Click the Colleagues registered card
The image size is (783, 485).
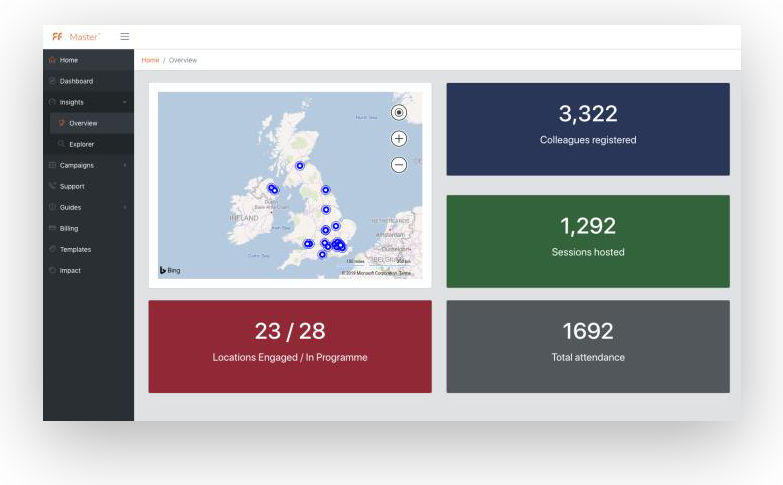(588, 129)
